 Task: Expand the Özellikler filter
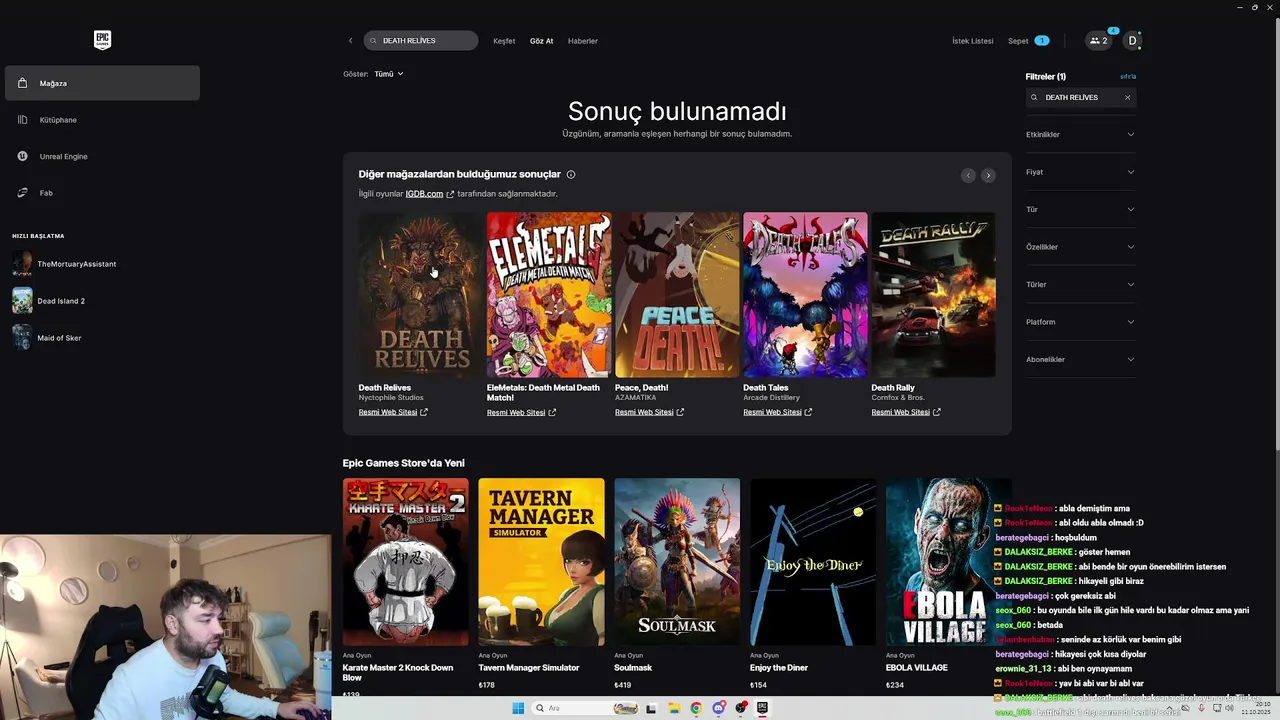[1080, 247]
